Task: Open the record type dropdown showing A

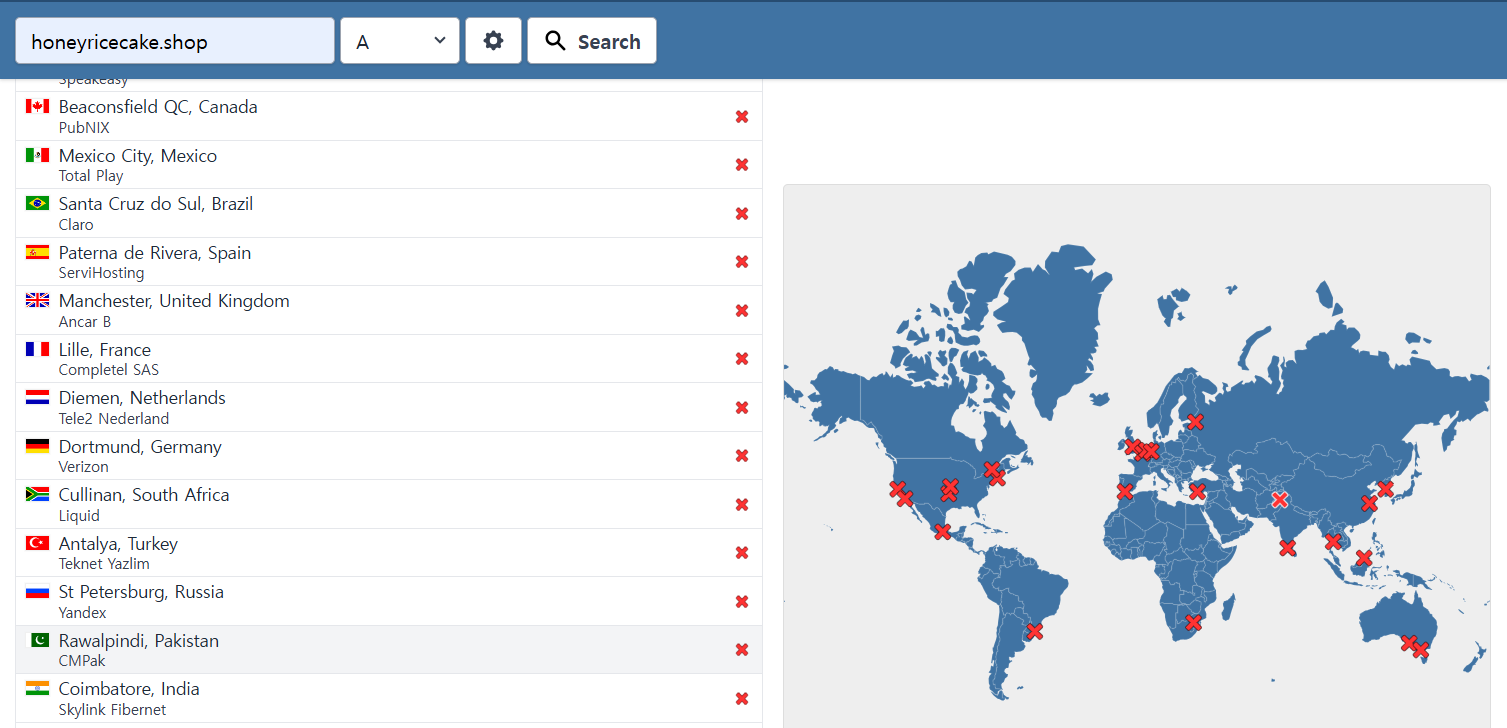Action: 400,41
